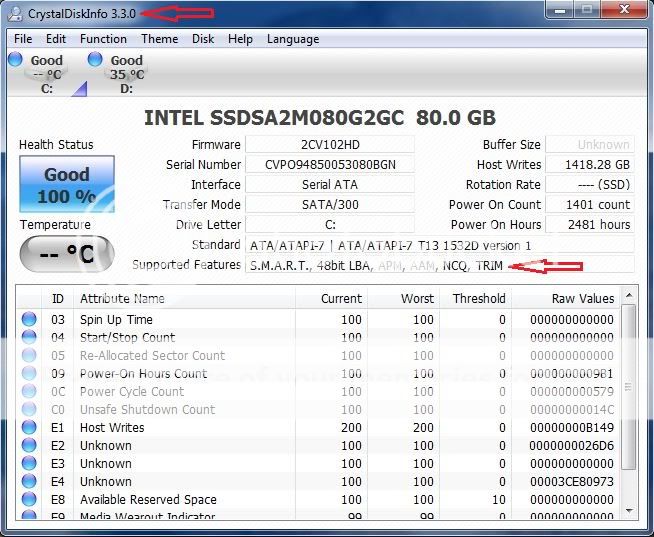Open the File menu
Image resolution: width=654 pixels, height=537 pixels.
[x=23, y=39]
